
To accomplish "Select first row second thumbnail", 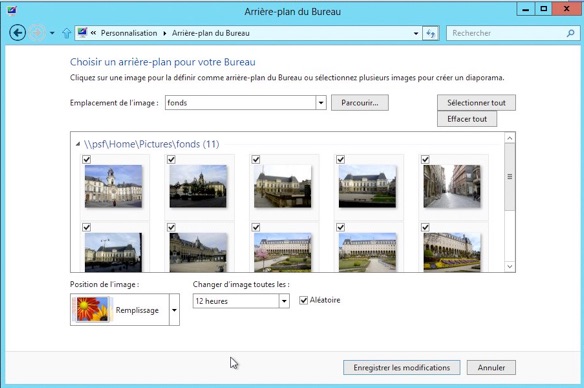I will 198,186.
